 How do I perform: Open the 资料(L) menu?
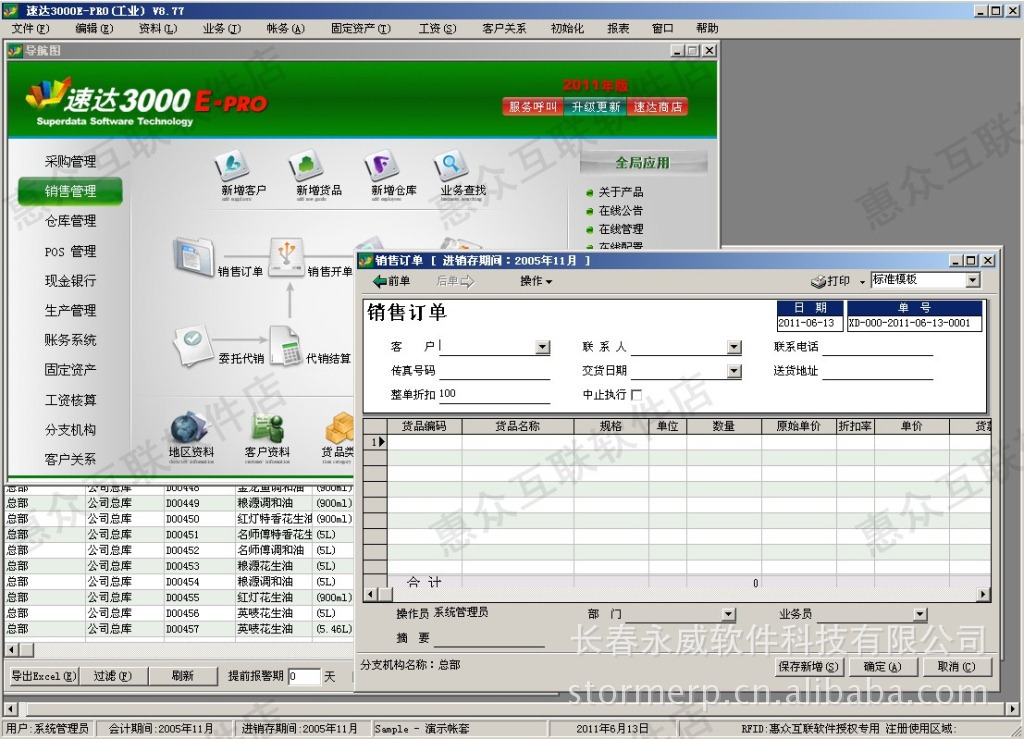pos(158,29)
